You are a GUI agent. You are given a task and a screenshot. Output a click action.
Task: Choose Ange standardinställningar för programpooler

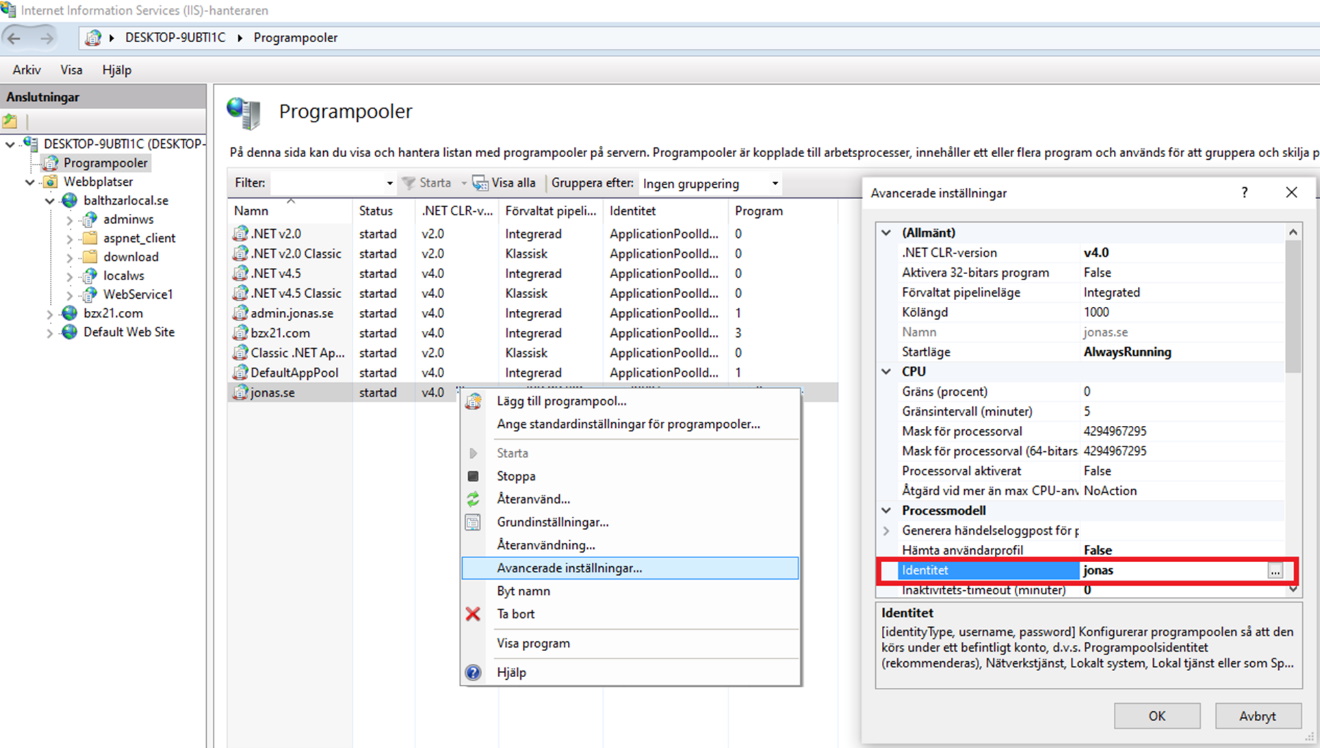point(630,424)
